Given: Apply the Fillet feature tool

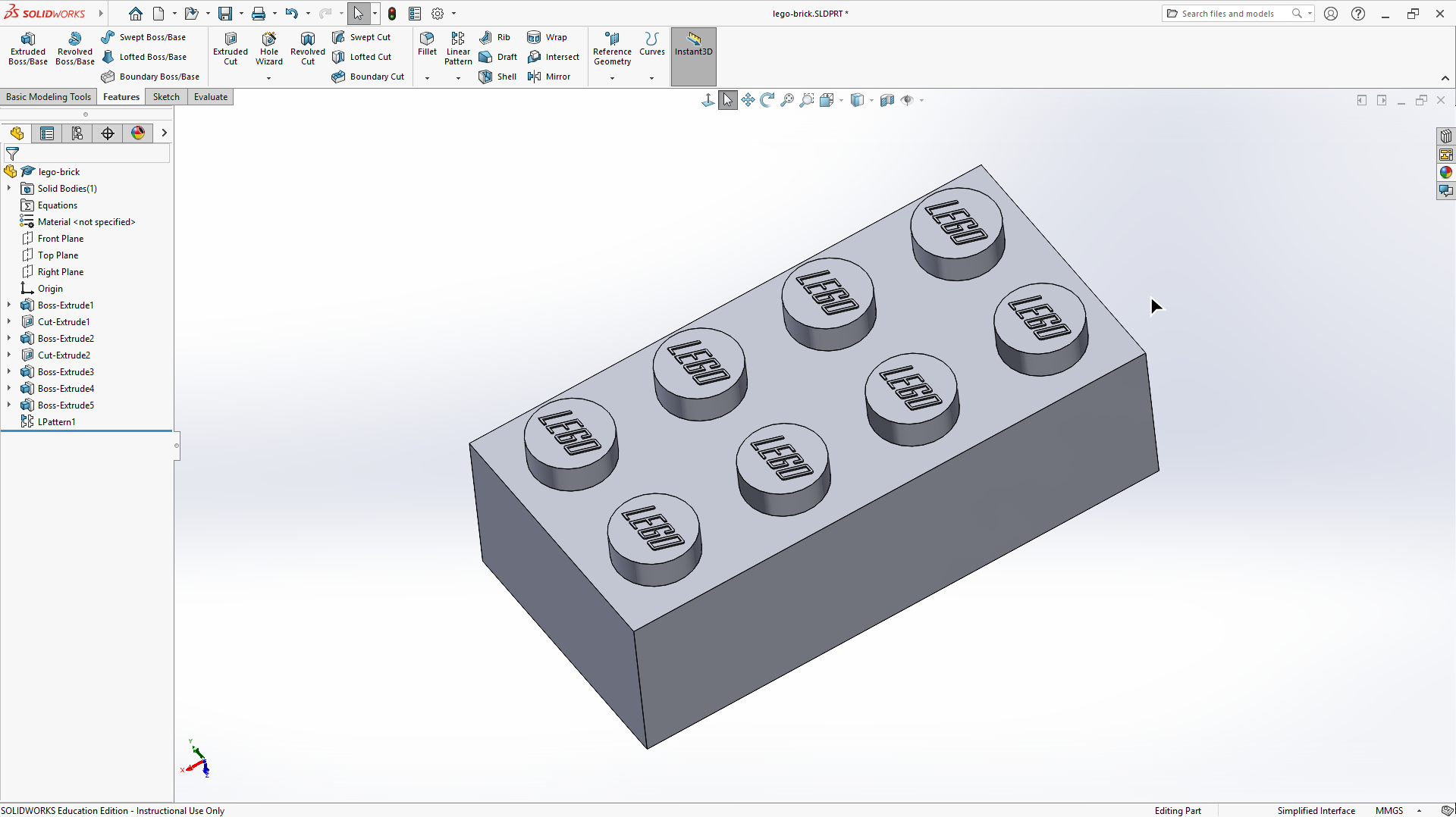Looking at the screenshot, I should click(x=427, y=44).
